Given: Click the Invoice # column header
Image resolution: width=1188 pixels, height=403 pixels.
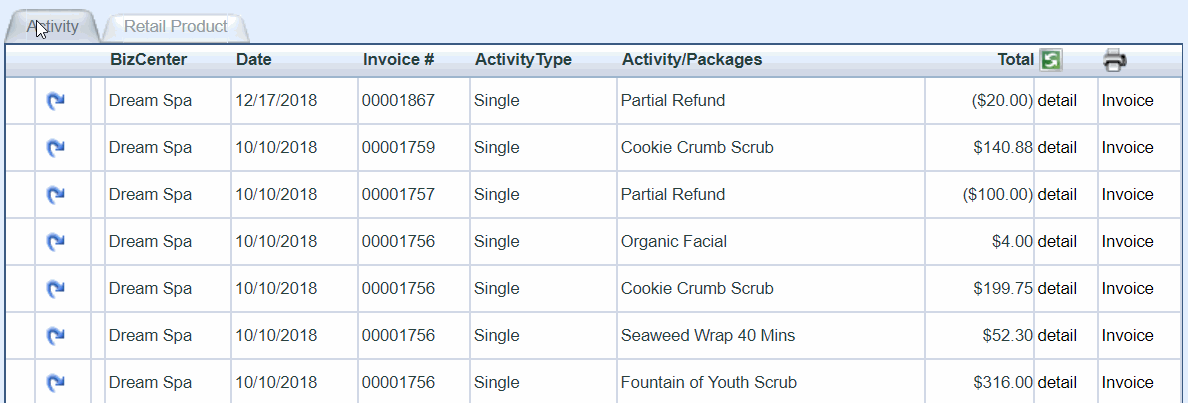Looking at the screenshot, I should pyautogui.click(x=399, y=60).
